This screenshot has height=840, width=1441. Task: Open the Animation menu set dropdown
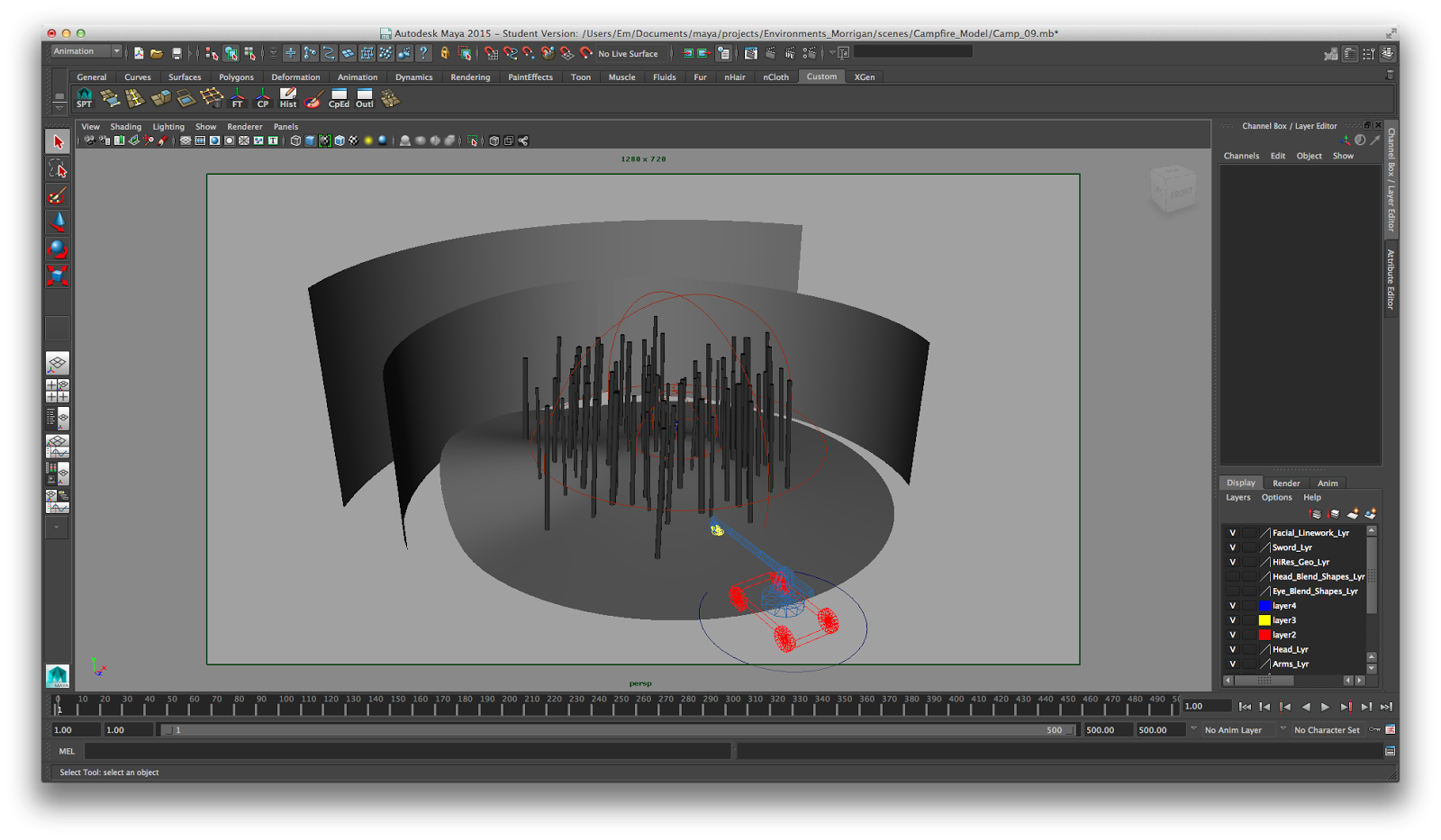[86, 52]
